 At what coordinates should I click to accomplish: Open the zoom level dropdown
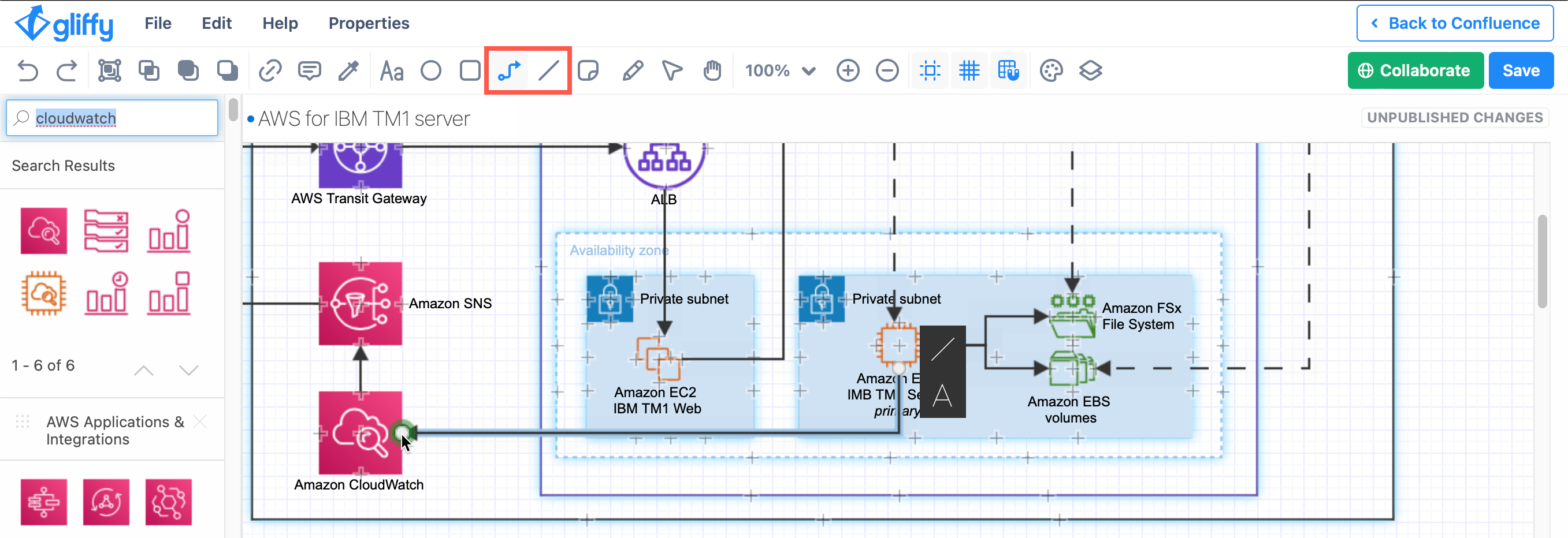tap(781, 70)
